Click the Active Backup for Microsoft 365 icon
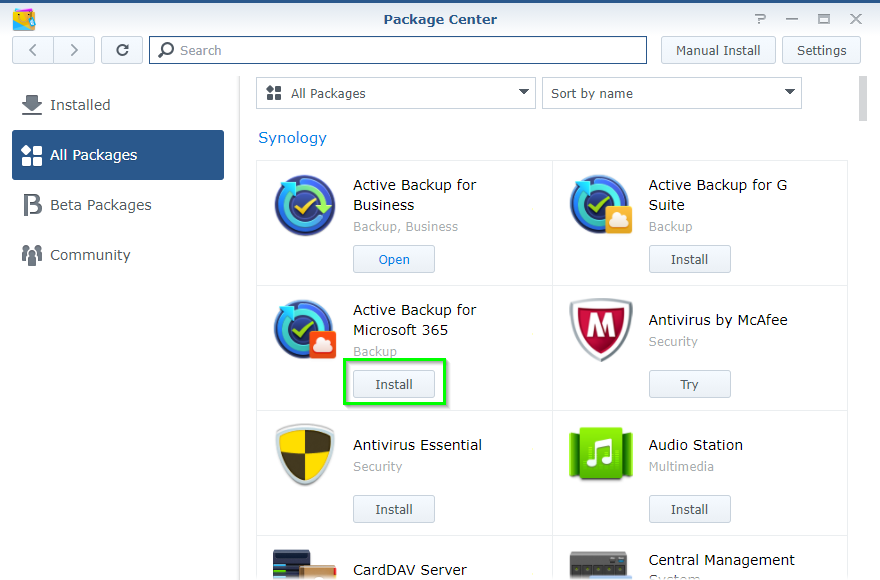Image resolution: width=880 pixels, height=580 pixels. click(x=305, y=330)
